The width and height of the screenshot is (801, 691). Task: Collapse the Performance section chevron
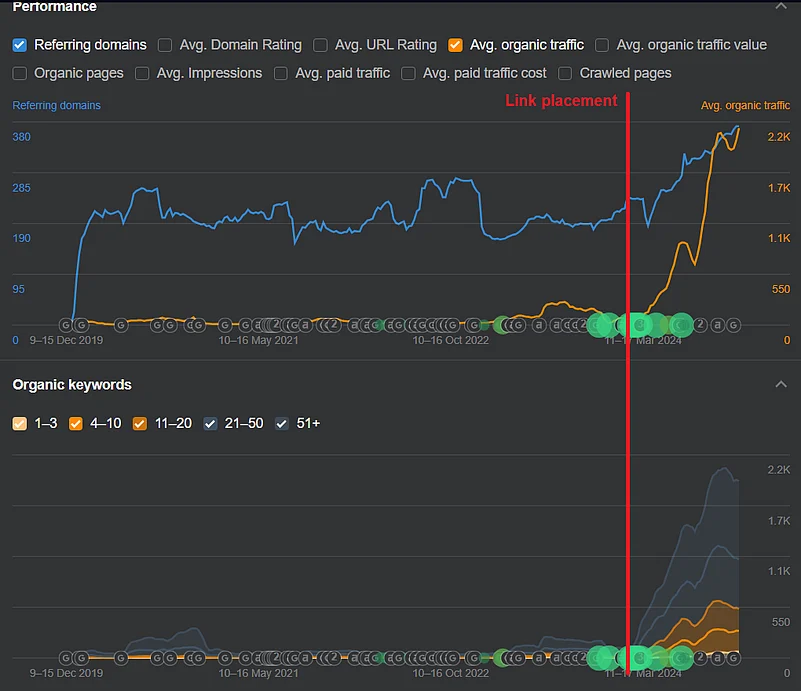click(x=781, y=6)
